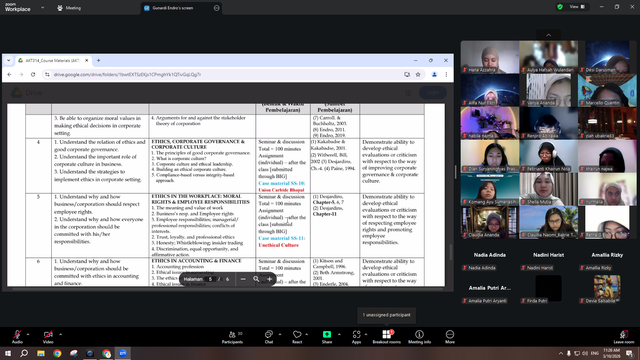Open Meeting info
Screen dimensions: 640x360
(419, 337)
